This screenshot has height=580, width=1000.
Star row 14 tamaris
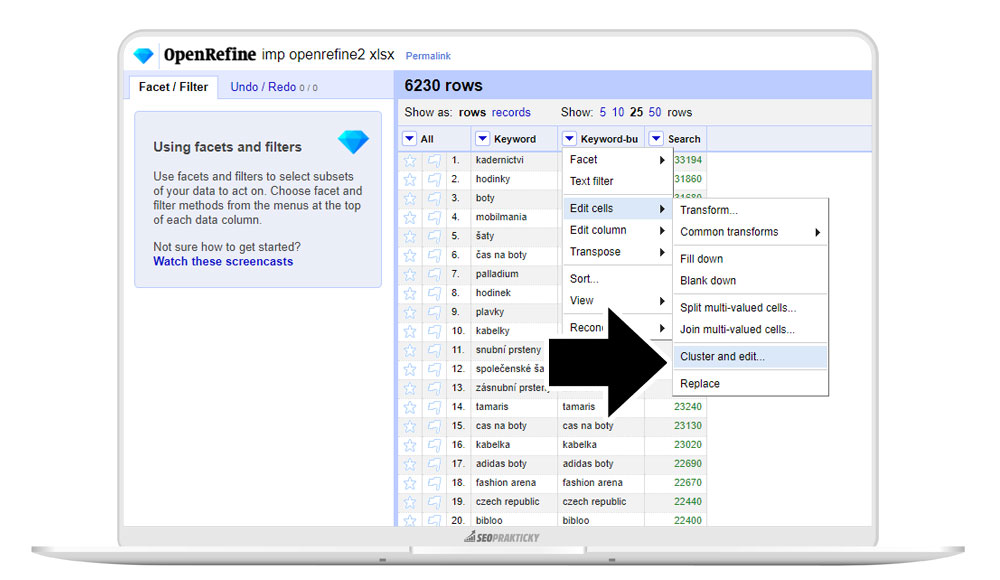pos(410,407)
